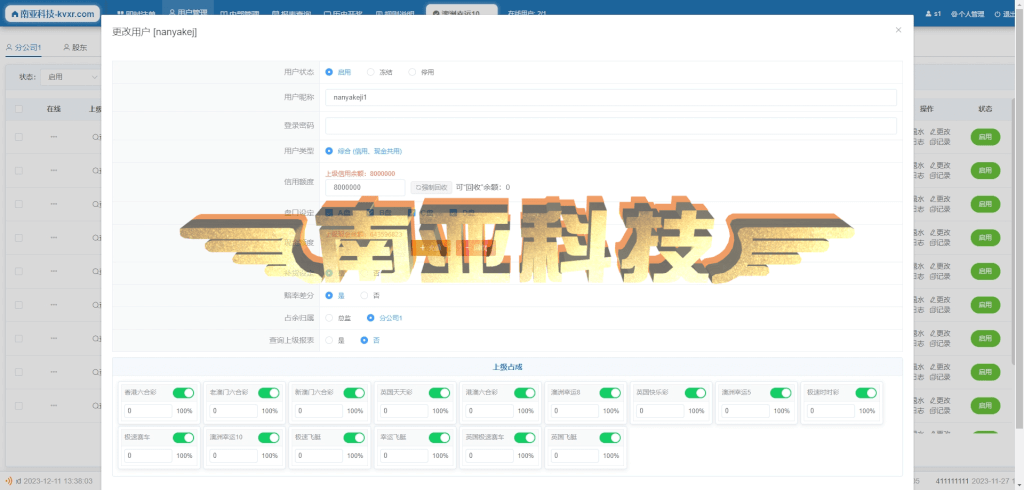Image resolution: width=1024 pixels, height=490 pixels.
Task: Toggle the 澳洲幸运10 switch
Action: pos(269,437)
